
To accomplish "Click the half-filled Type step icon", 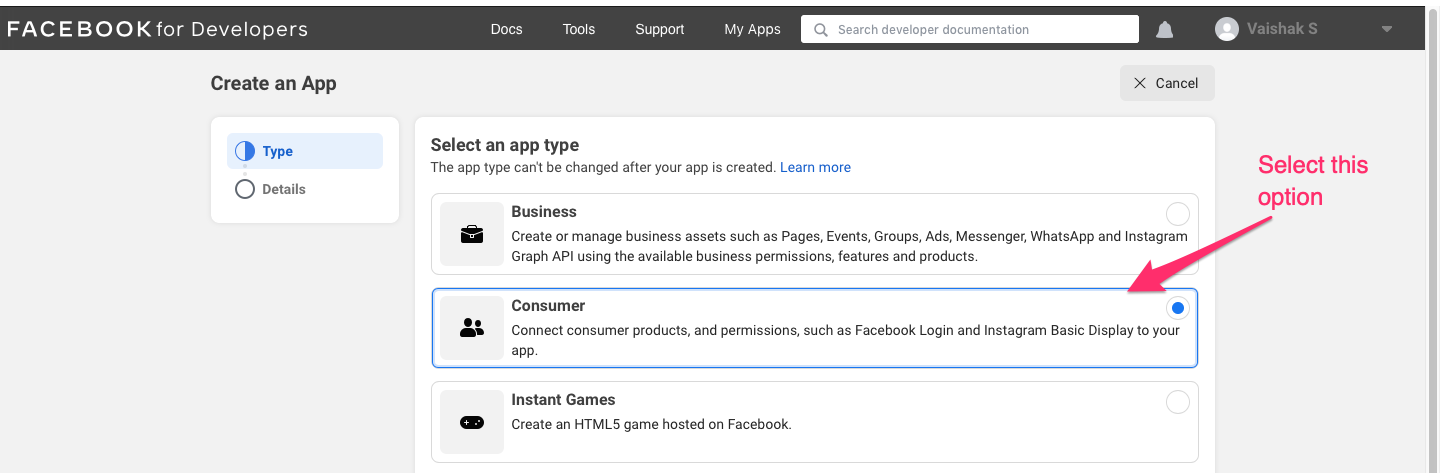I will point(245,151).
